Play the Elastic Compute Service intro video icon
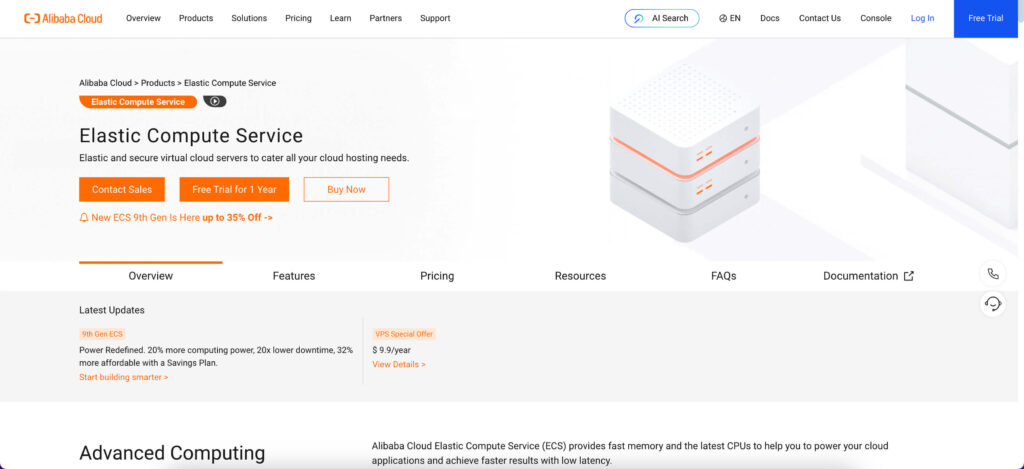 point(215,101)
